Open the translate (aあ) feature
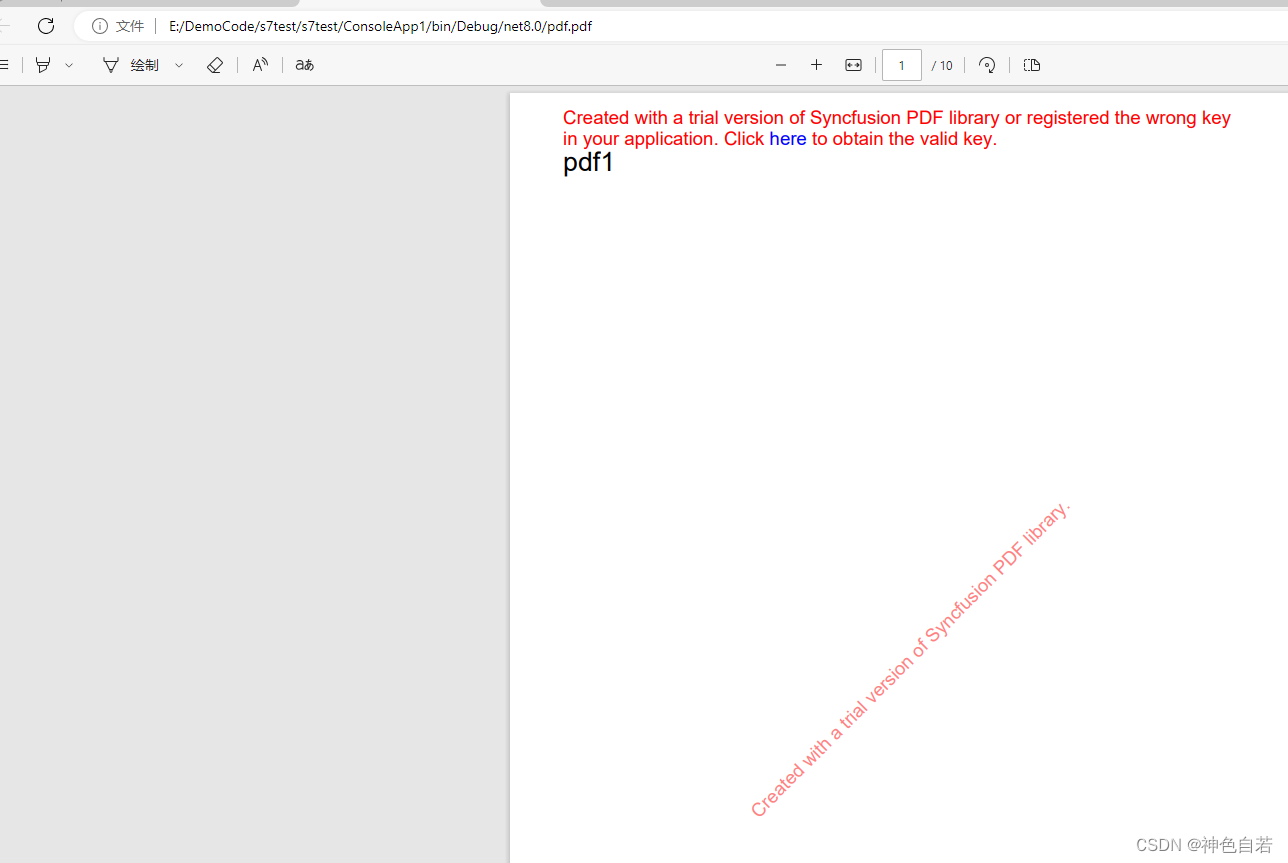1288x863 pixels. click(303, 65)
